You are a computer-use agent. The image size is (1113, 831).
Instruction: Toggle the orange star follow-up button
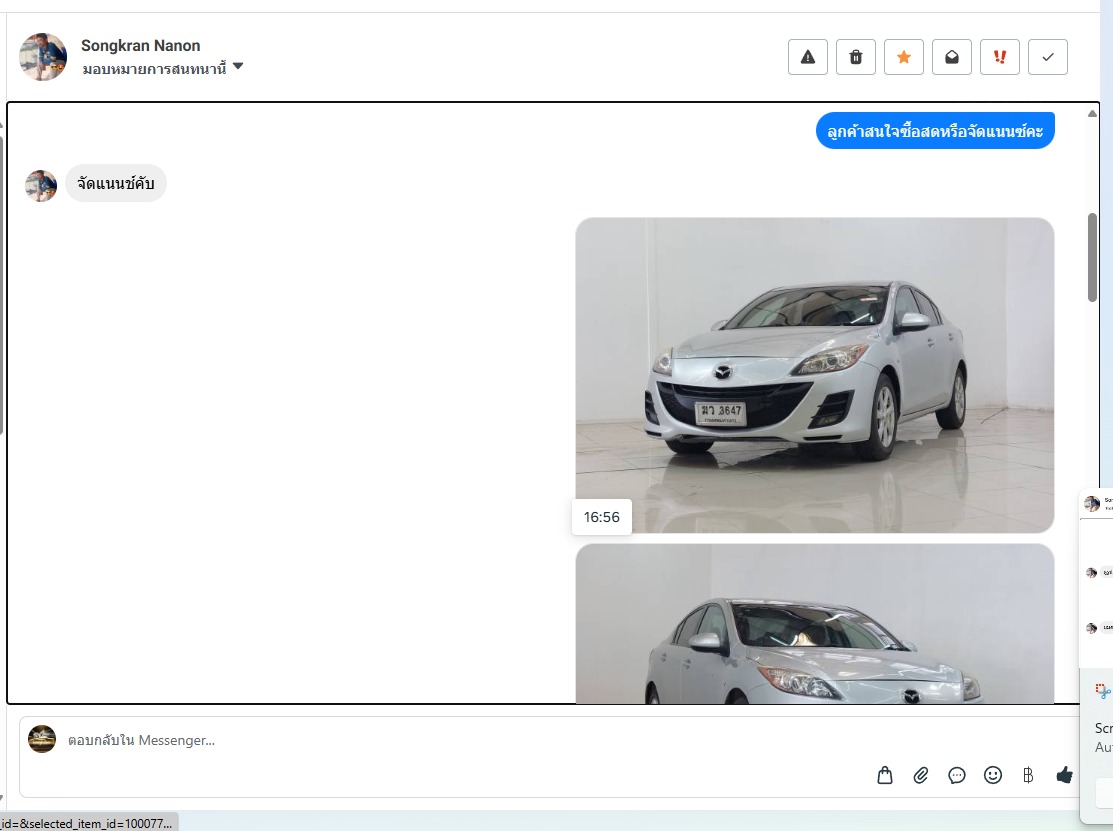[904, 57]
